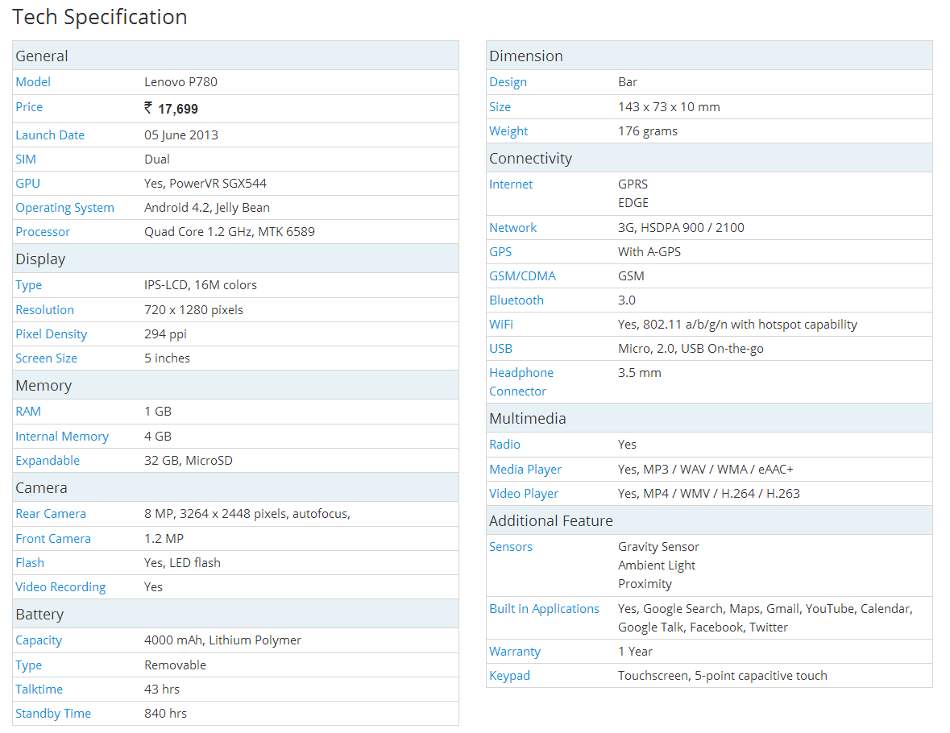The image size is (950, 733).
Task: Open the Talktime link
Action: coord(39,689)
